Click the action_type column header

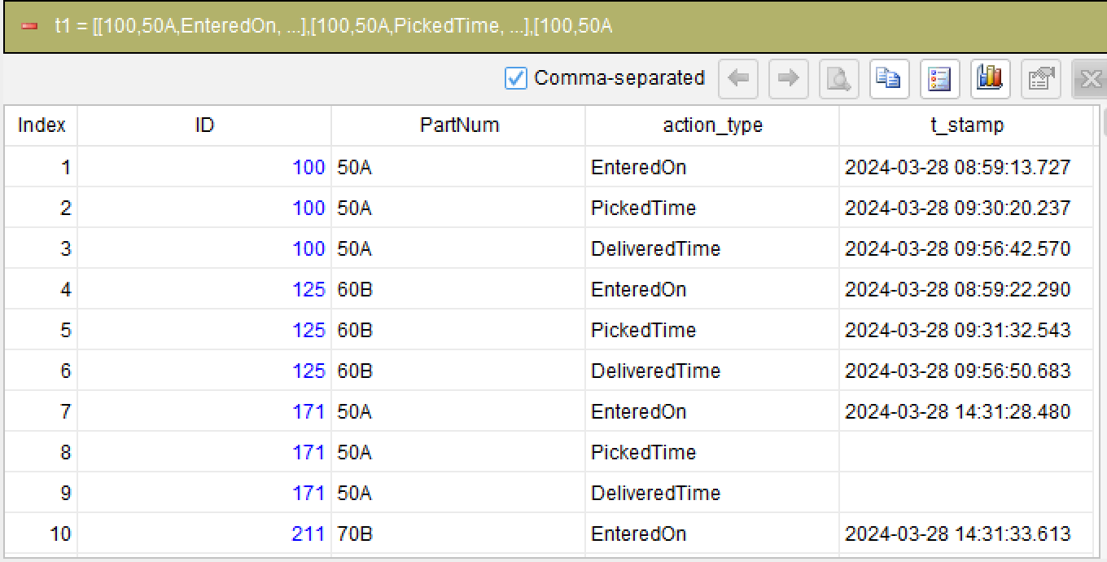[712, 126]
